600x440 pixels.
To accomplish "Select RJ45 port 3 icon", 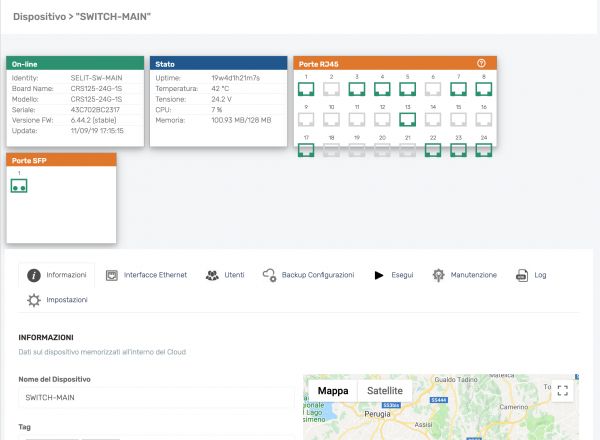I will pos(357,89).
